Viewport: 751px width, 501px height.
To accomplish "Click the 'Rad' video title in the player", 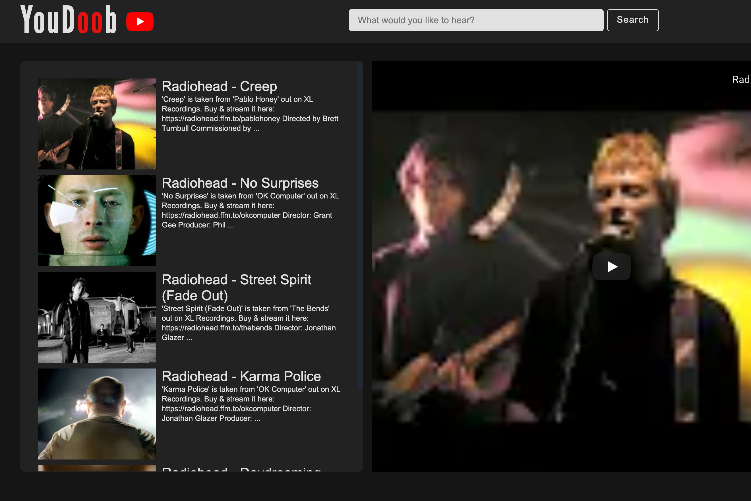I will [740, 80].
